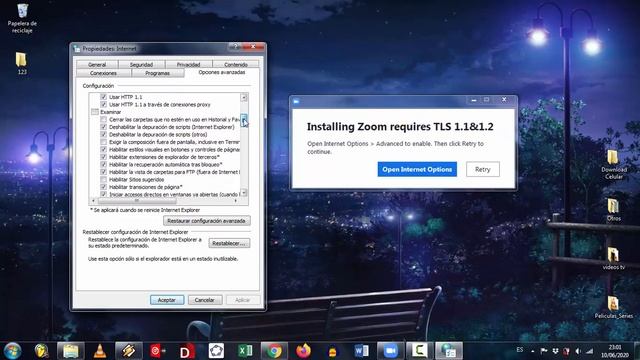Open the Winamp lightning taskbar icon
640x360 pixels.
click(129, 351)
